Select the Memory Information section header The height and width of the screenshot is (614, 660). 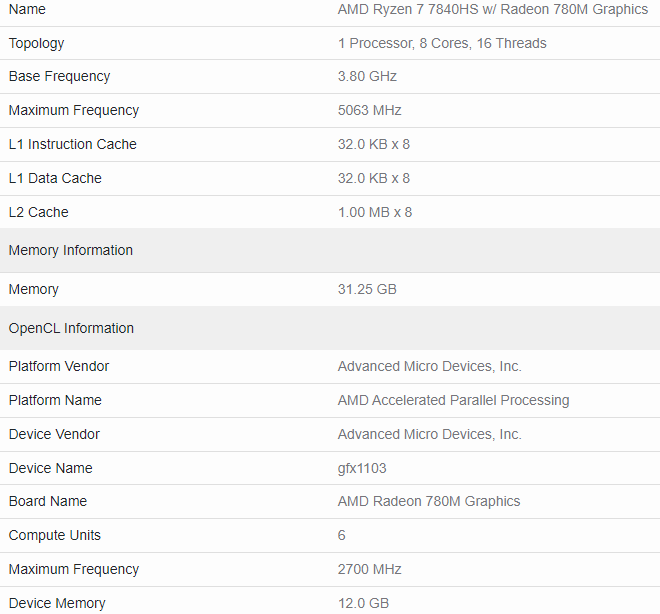coord(70,251)
